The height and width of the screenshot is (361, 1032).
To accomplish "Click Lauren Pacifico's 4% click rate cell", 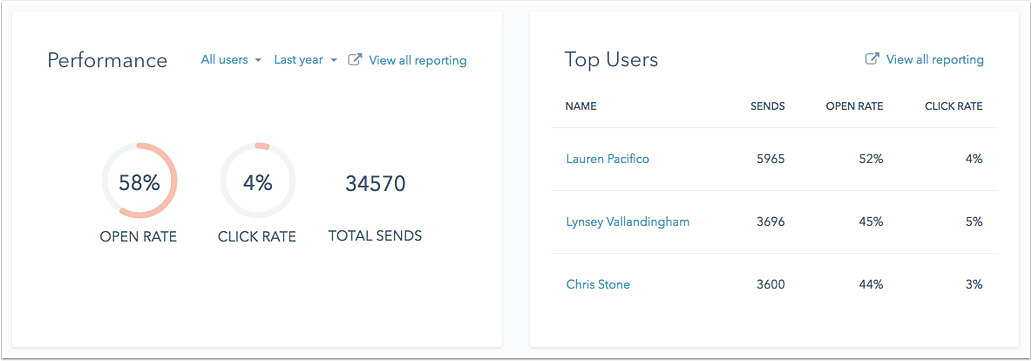I will tap(974, 159).
